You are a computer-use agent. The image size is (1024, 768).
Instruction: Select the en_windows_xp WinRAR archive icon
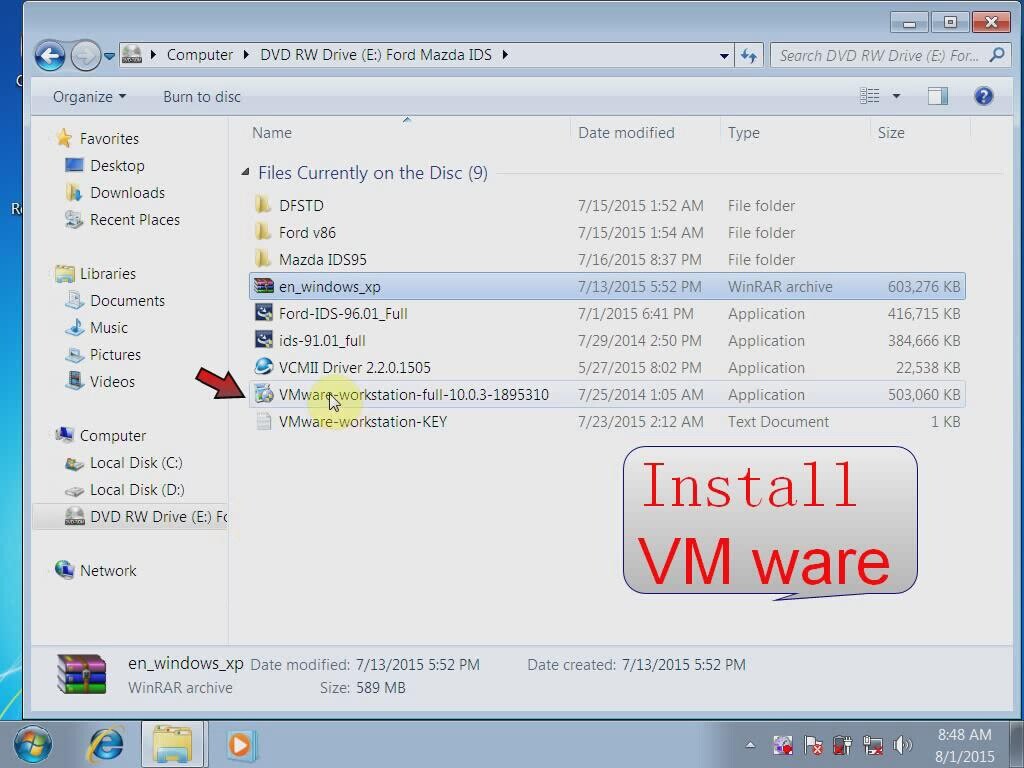pyautogui.click(x=263, y=286)
